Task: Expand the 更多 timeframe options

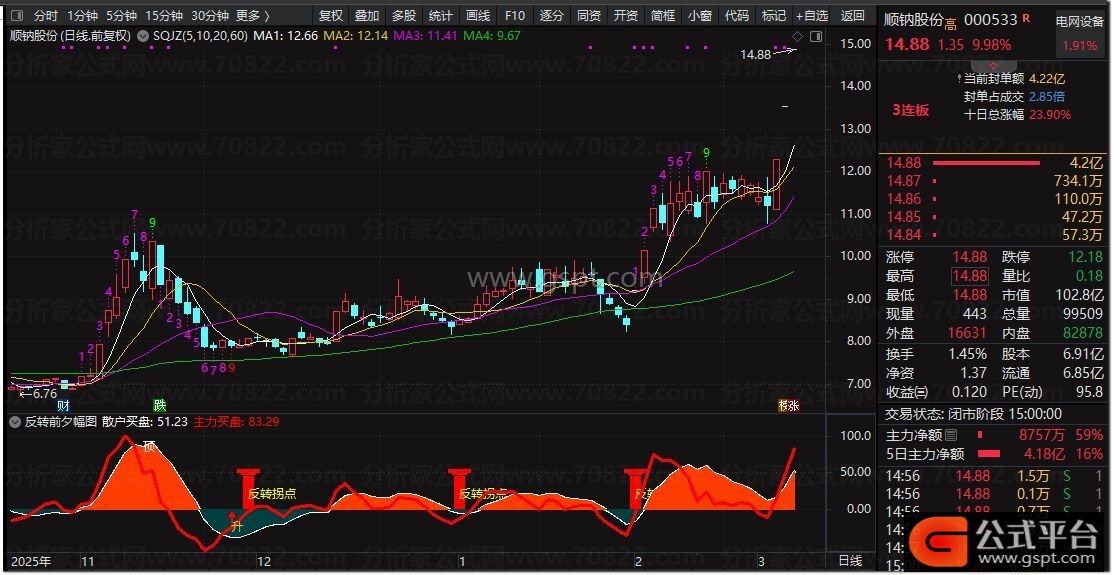Action: (252, 16)
